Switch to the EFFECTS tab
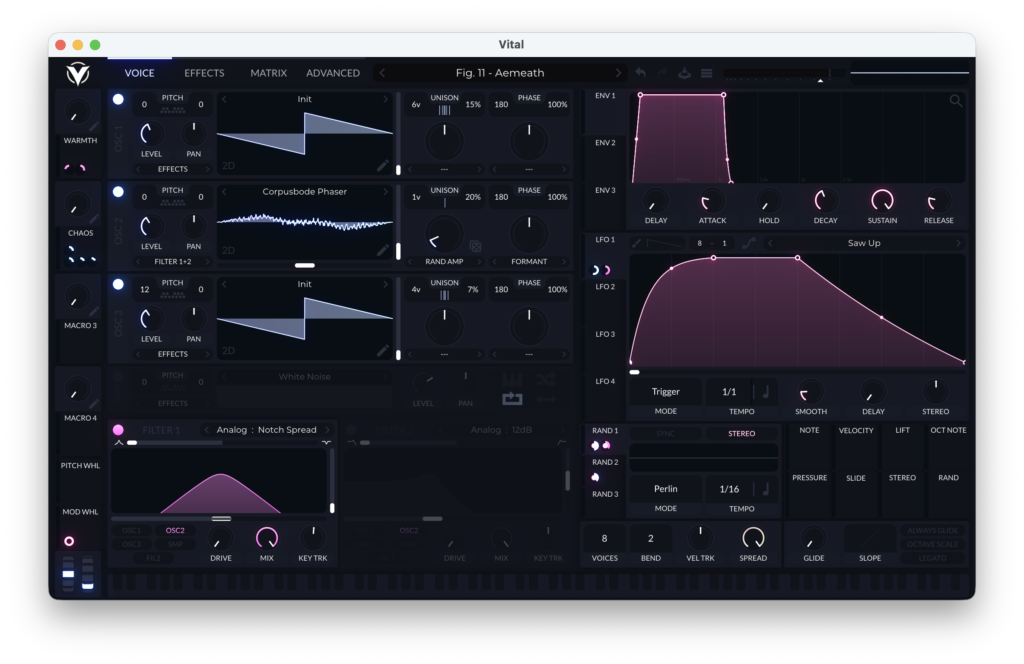1024x664 pixels. [204, 73]
